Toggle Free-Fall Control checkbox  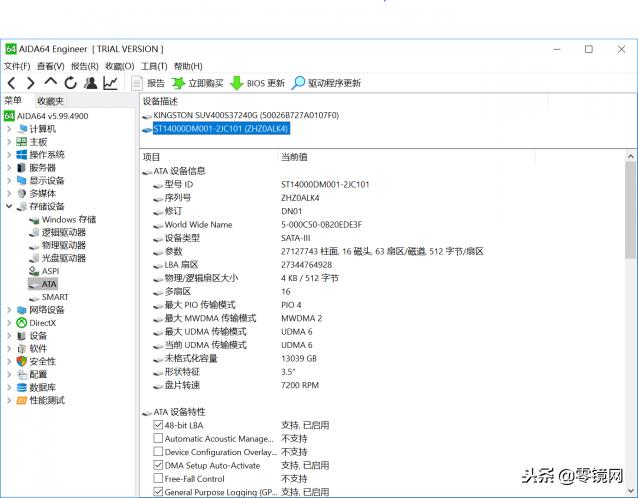tap(158, 478)
